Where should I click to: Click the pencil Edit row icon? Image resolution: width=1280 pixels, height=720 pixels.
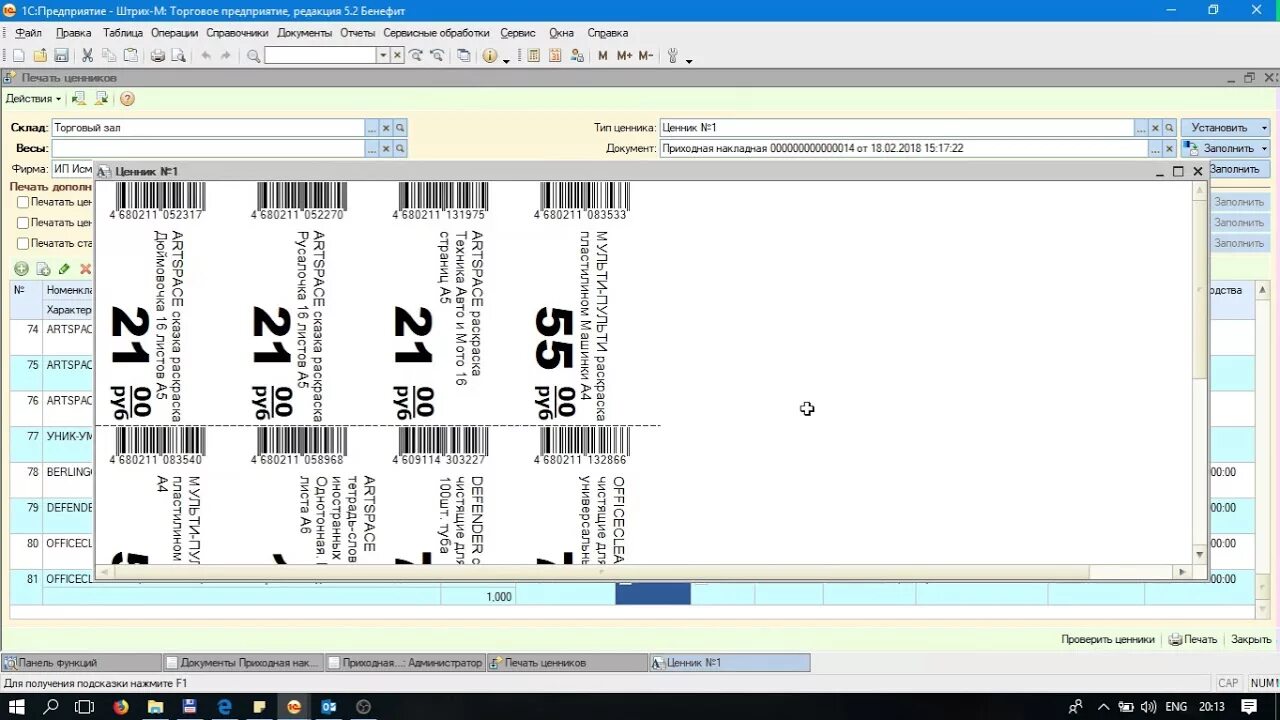(64, 269)
